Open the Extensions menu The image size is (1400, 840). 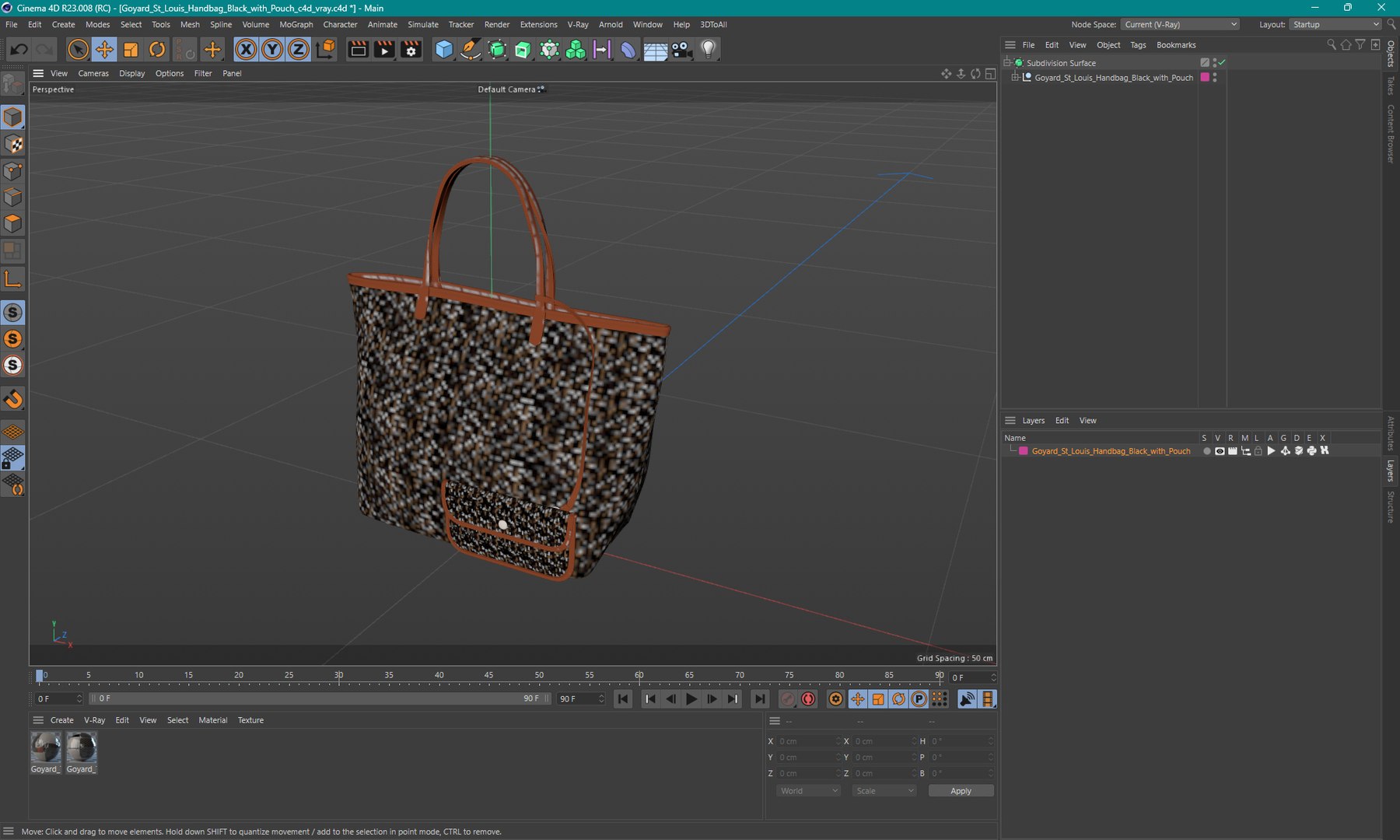tap(538, 24)
